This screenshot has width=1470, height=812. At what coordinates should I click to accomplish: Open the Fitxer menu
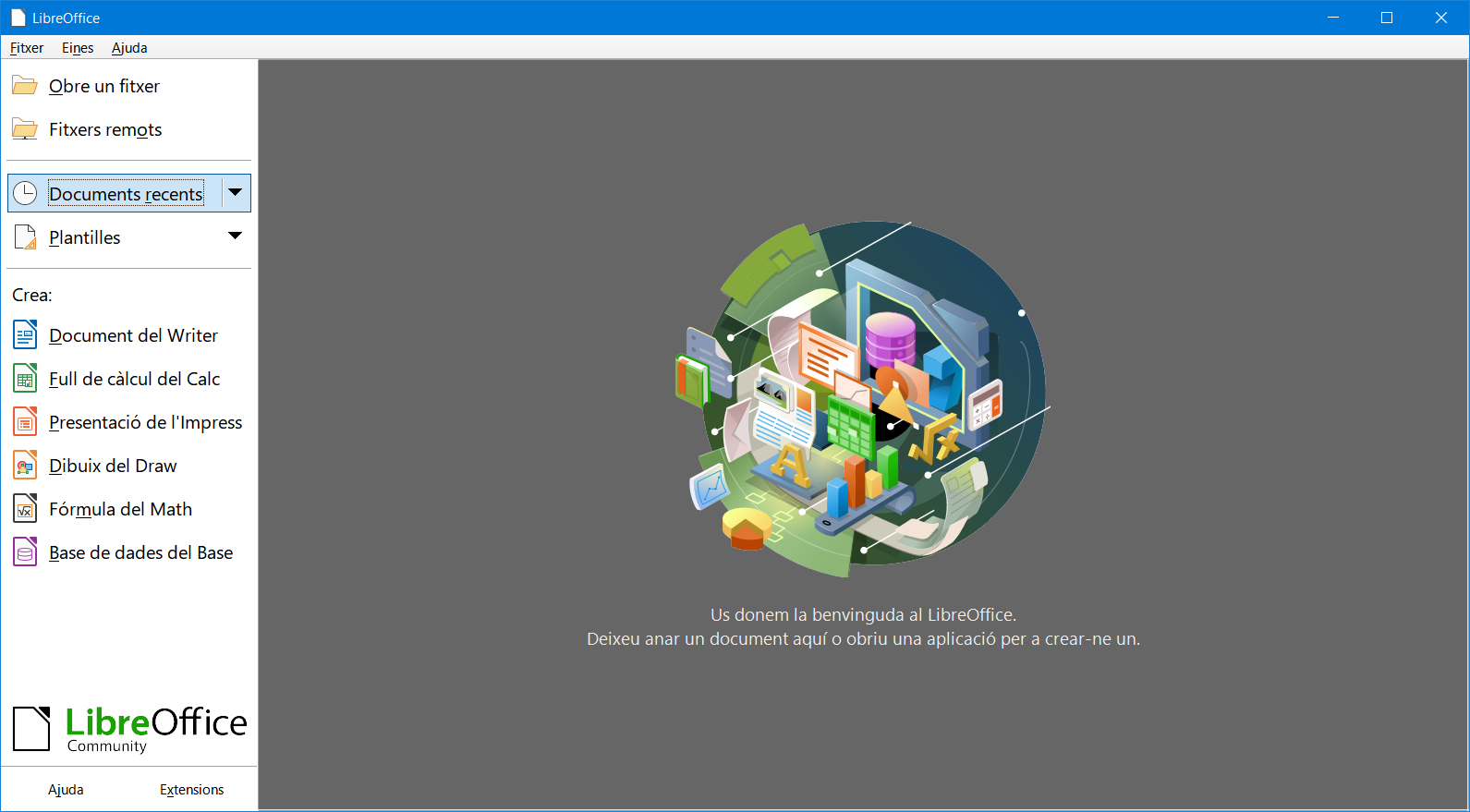(x=27, y=48)
